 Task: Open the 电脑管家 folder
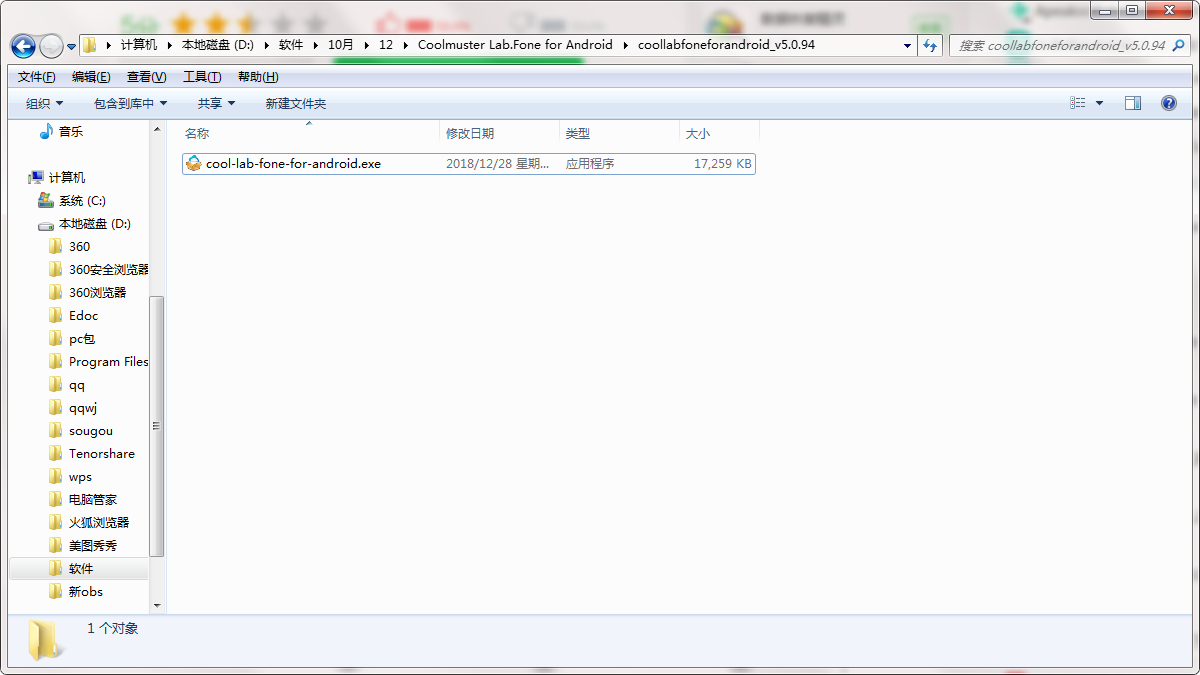click(93, 499)
